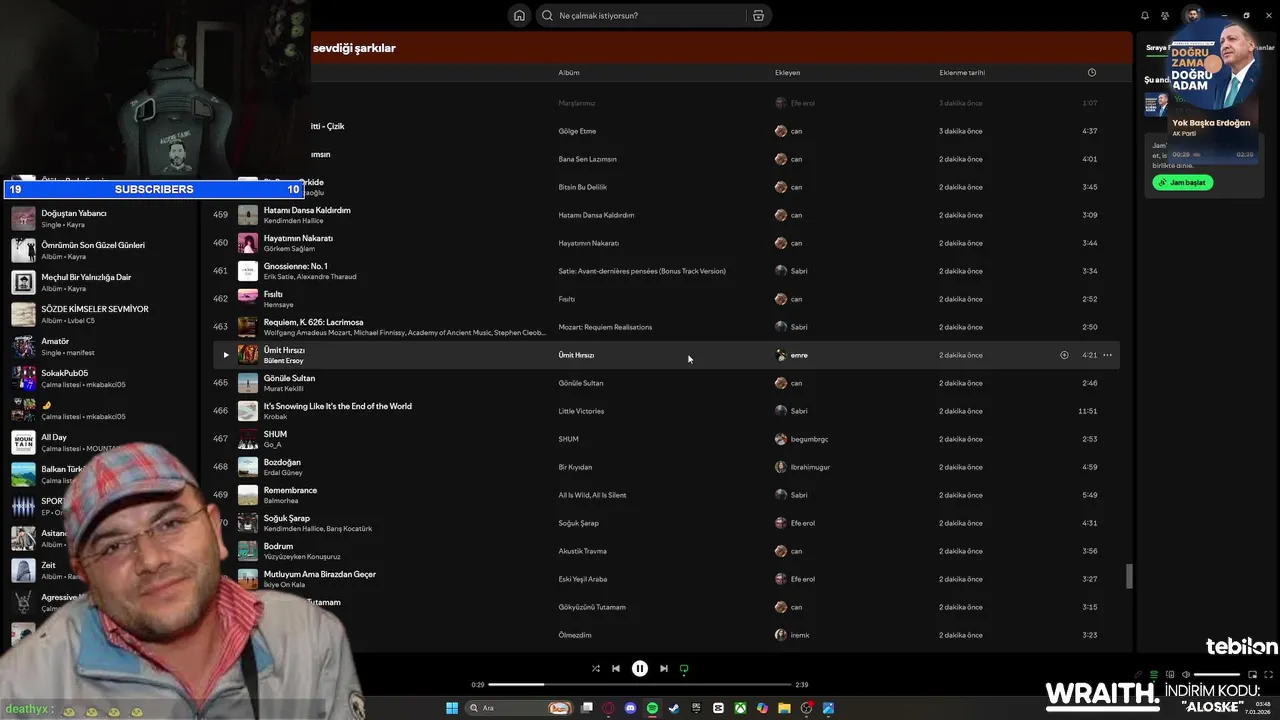
Task: Select the SHUM track row
Action: [x=665, y=439]
